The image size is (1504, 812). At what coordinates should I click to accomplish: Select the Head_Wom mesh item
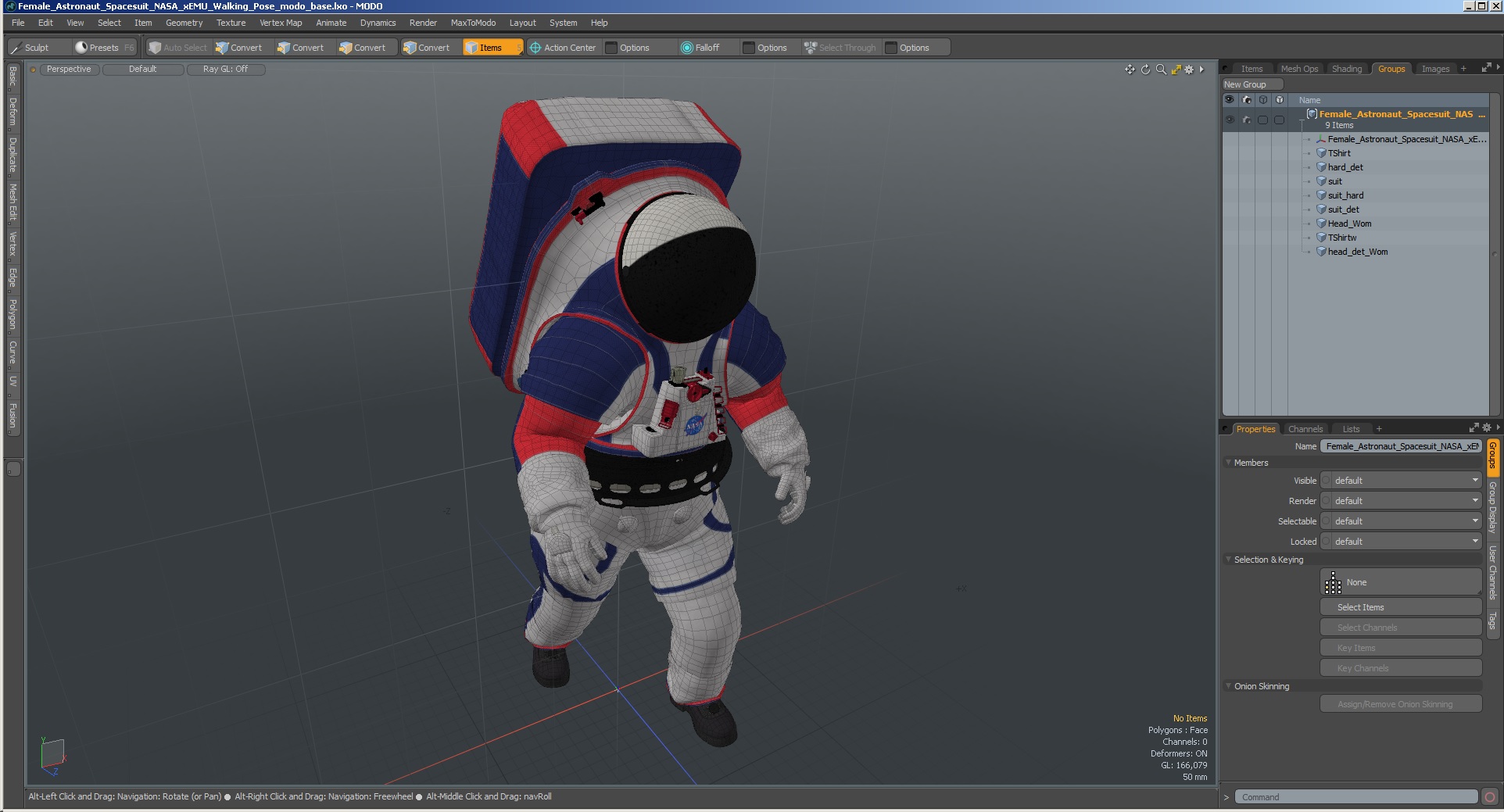pos(1348,224)
